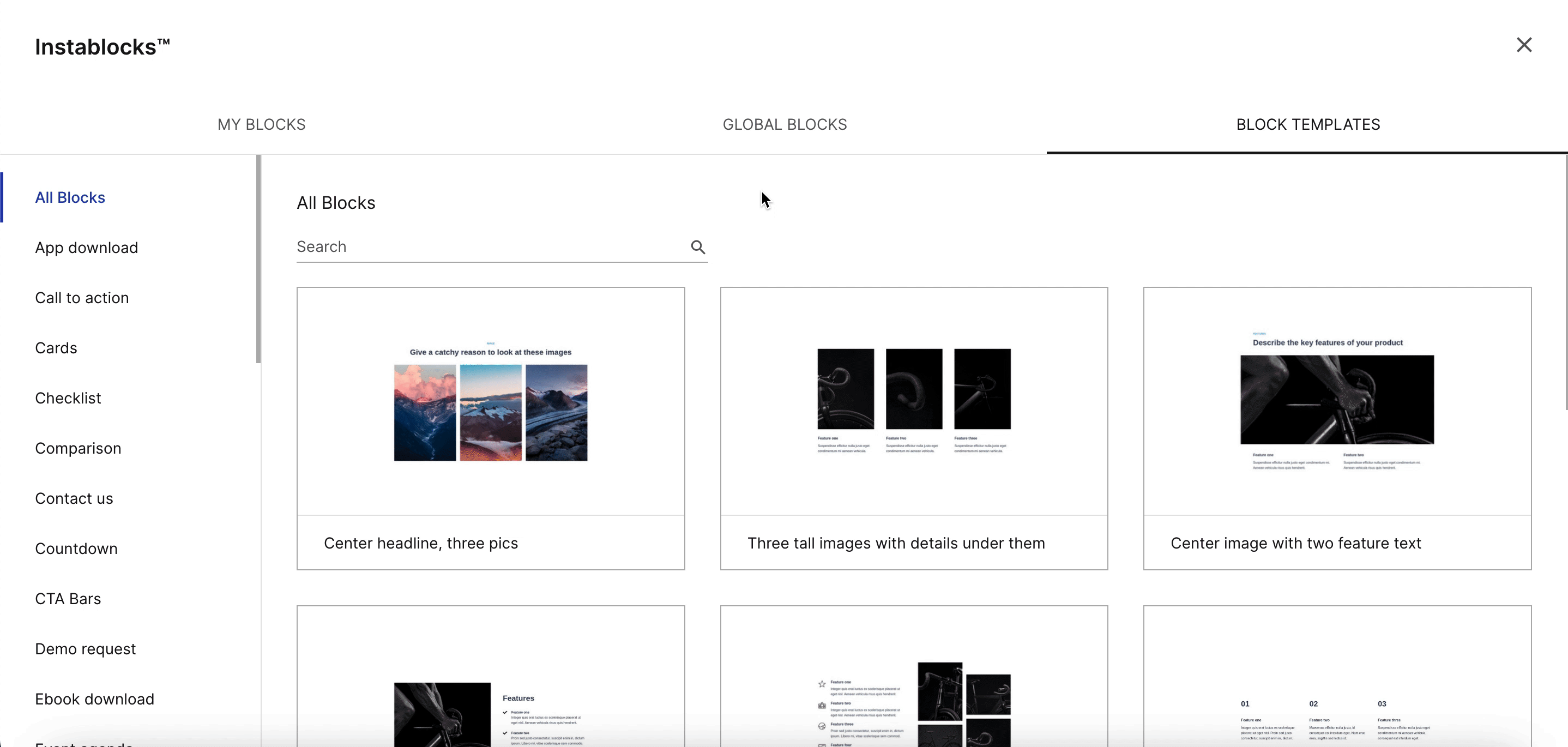
Task: Select center image two feature thumbnail
Action: (x=1337, y=402)
